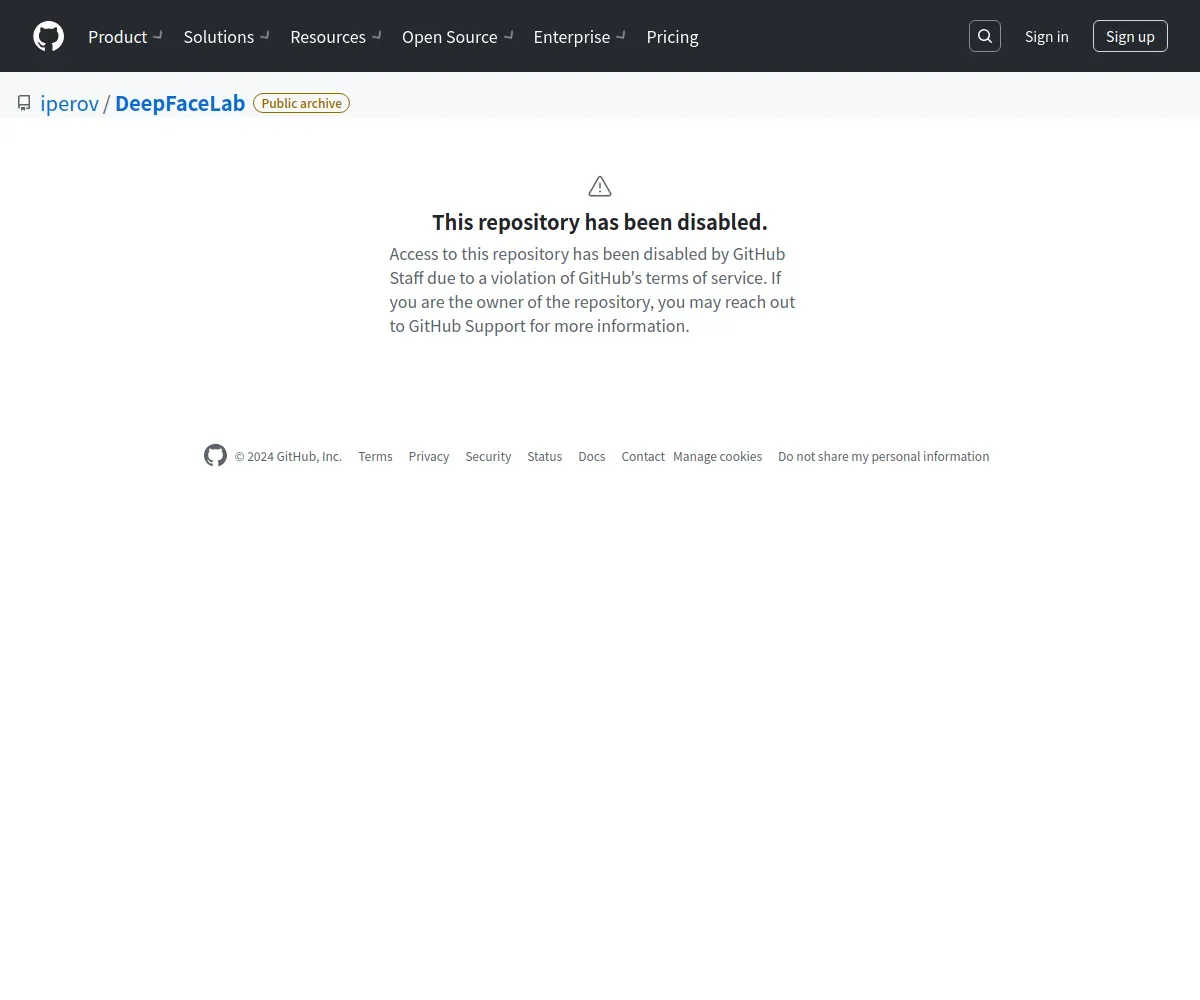Open the Docs footer link
Screen dimensions: 1200x1000
(592, 456)
